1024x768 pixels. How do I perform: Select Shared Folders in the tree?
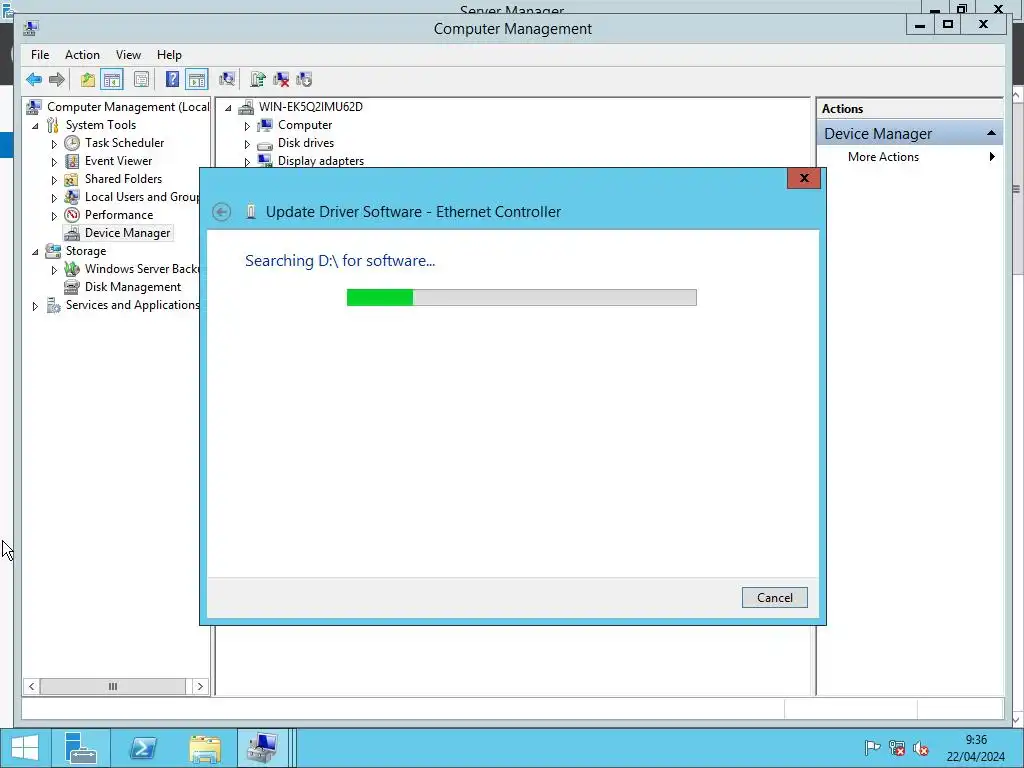coord(123,178)
